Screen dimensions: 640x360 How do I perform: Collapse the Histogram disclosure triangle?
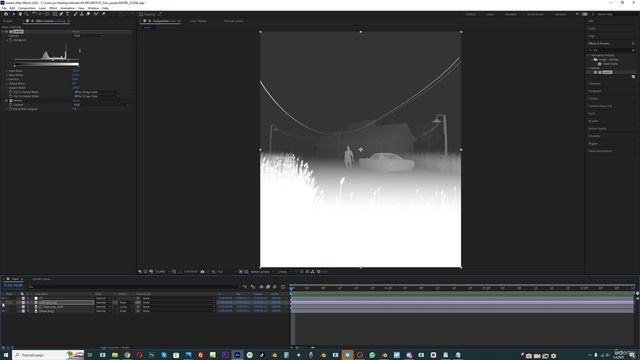7,40
